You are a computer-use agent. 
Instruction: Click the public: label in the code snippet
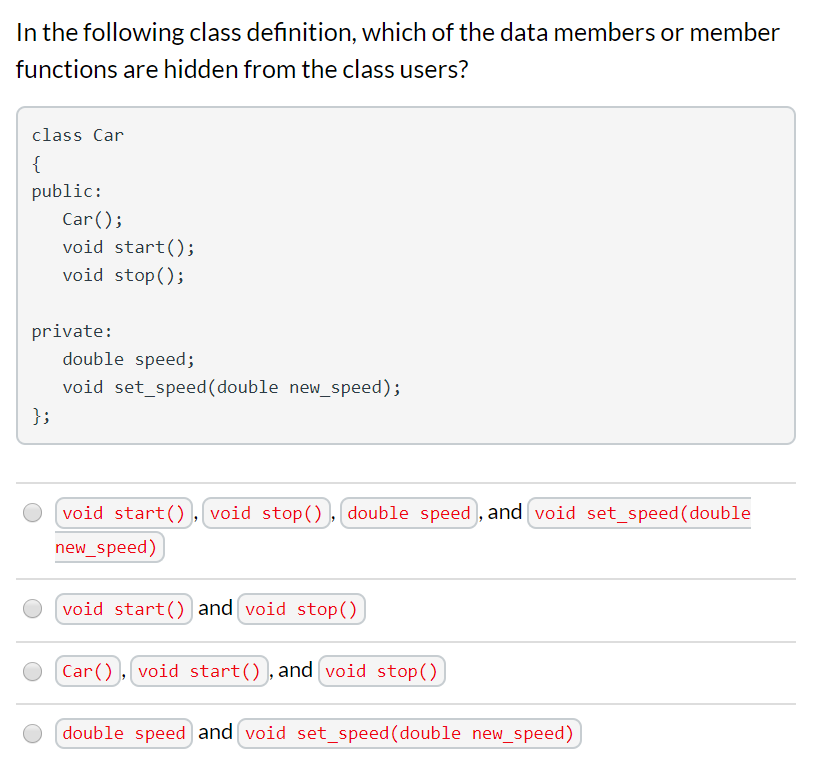coord(66,191)
